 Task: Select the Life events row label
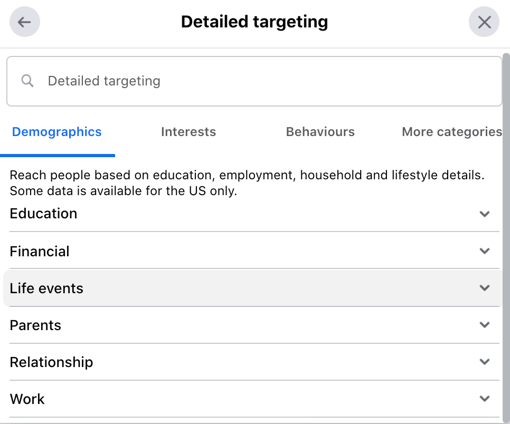point(46,288)
